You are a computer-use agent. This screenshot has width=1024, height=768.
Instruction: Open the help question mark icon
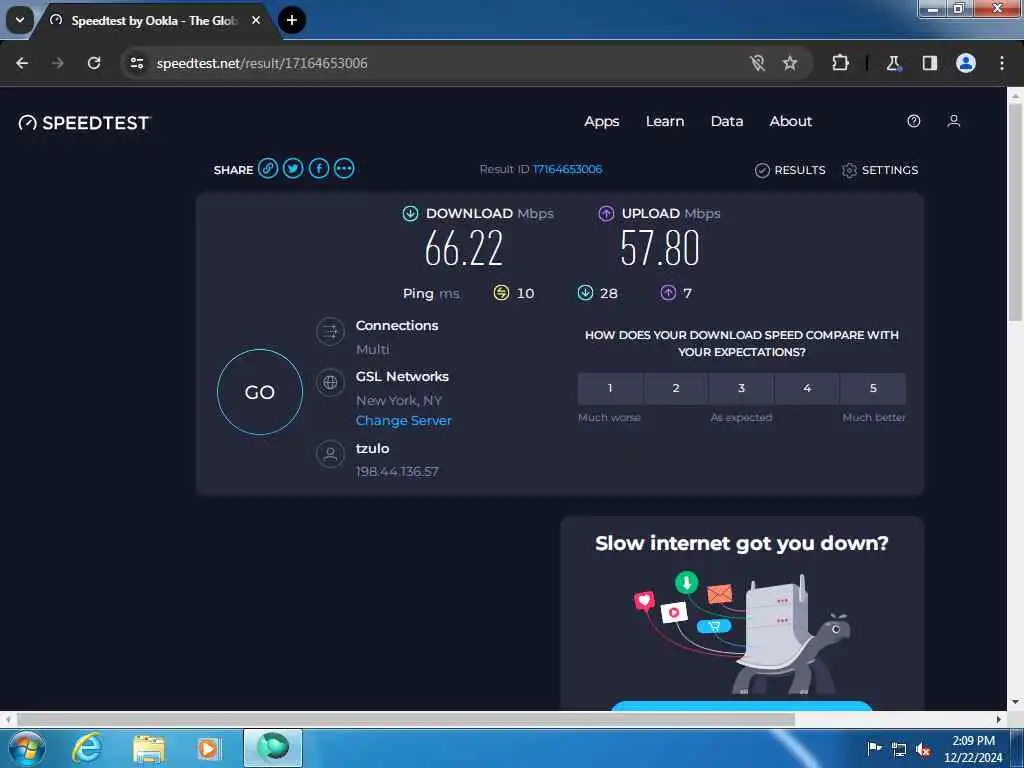[914, 121]
